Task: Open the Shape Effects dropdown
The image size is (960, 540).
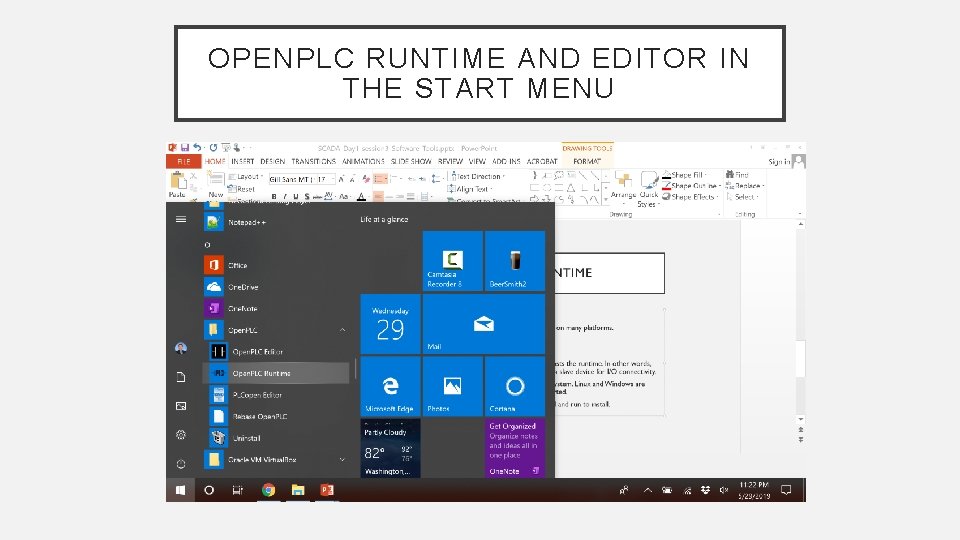Action: (690, 197)
